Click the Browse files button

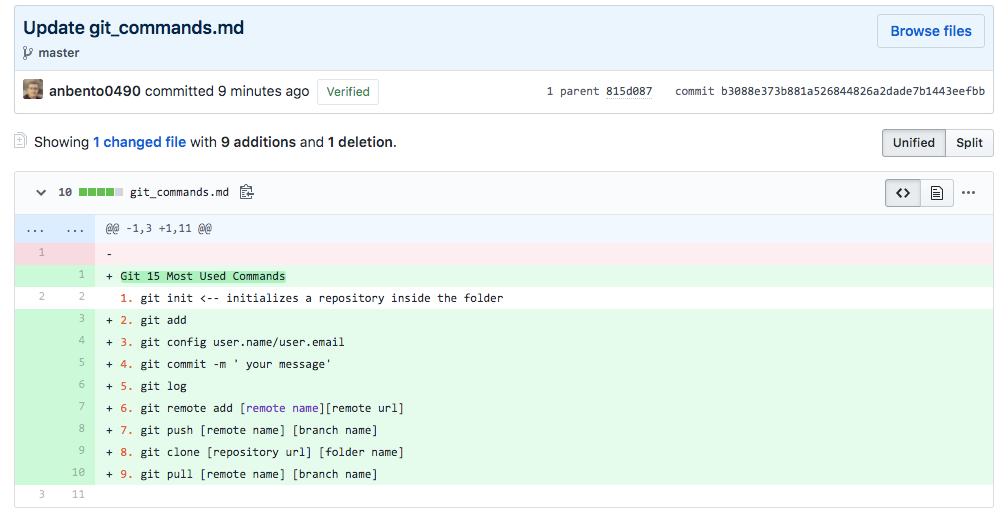pos(930,31)
